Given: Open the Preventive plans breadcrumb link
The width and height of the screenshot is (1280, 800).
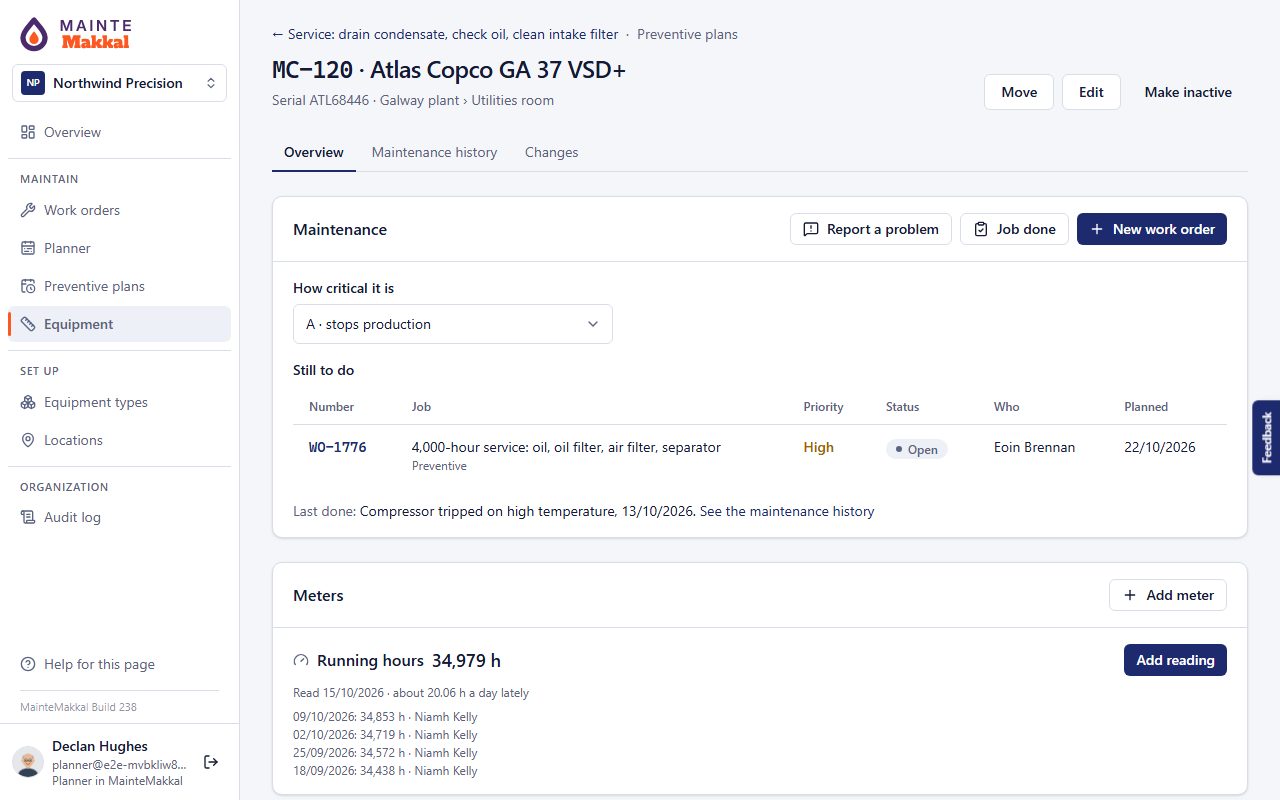Looking at the screenshot, I should pyautogui.click(x=687, y=34).
